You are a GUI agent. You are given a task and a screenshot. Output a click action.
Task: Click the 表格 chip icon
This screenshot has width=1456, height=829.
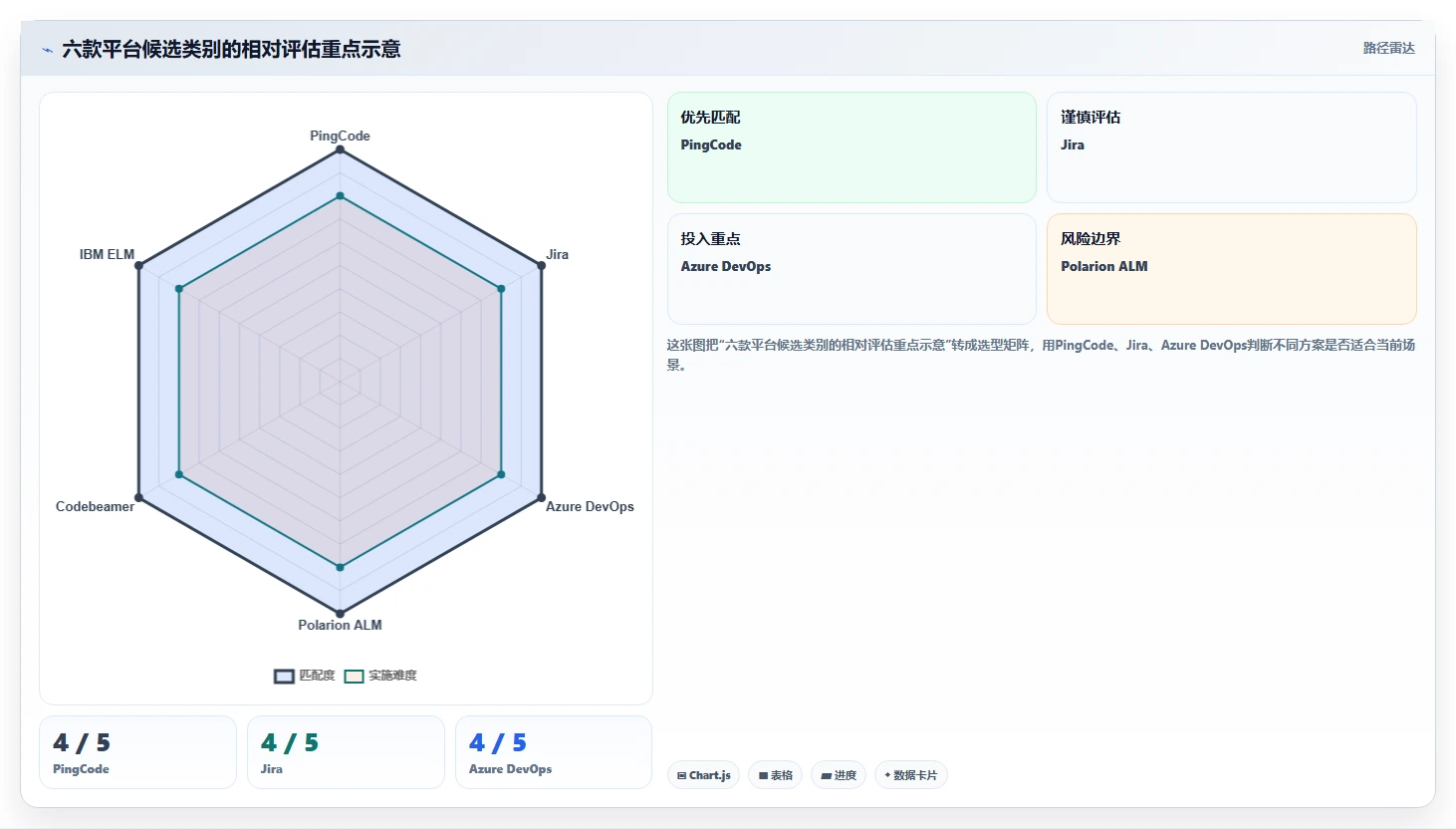point(764,775)
